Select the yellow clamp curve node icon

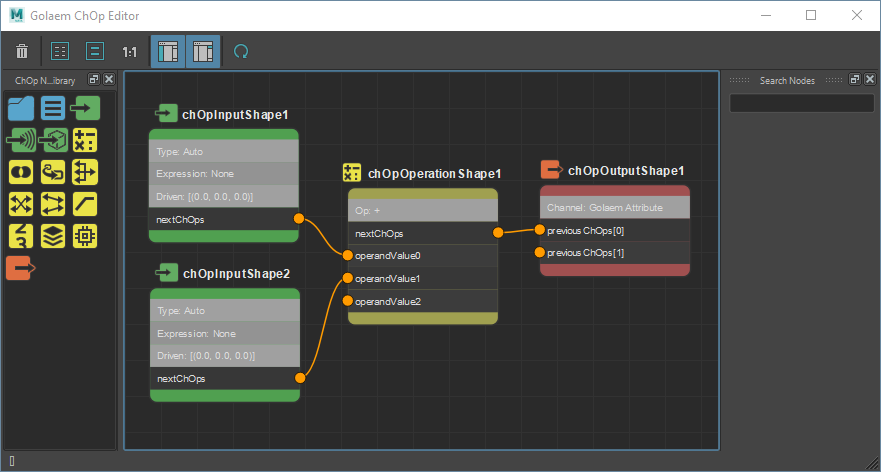(x=85, y=204)
